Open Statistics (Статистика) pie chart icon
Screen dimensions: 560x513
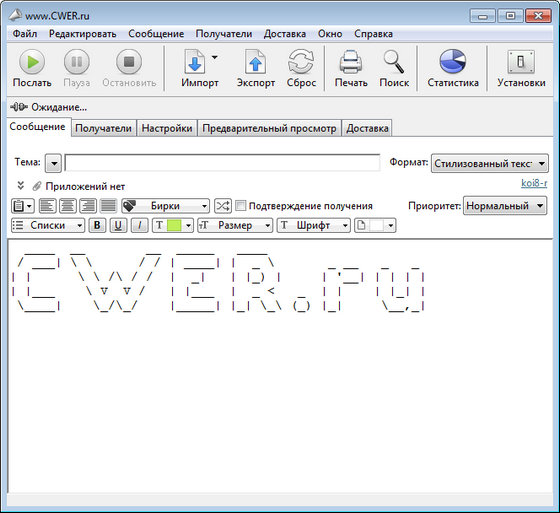[453, 61]
